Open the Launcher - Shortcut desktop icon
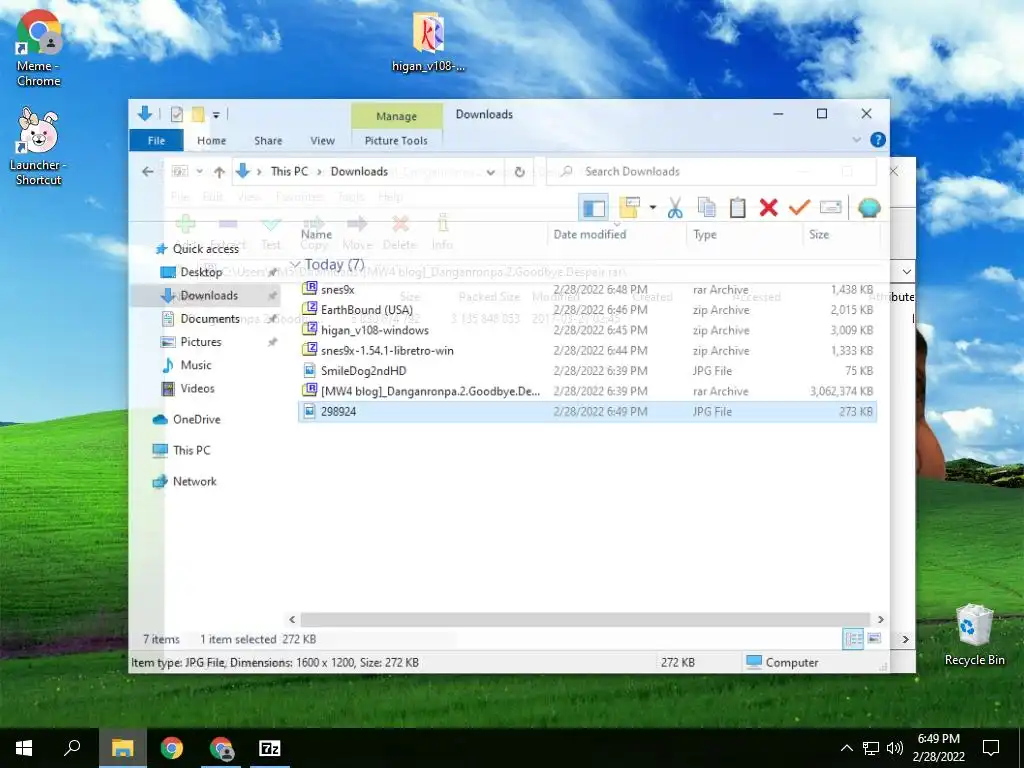This screenshot has height=768, width=1024. [39, 147]
